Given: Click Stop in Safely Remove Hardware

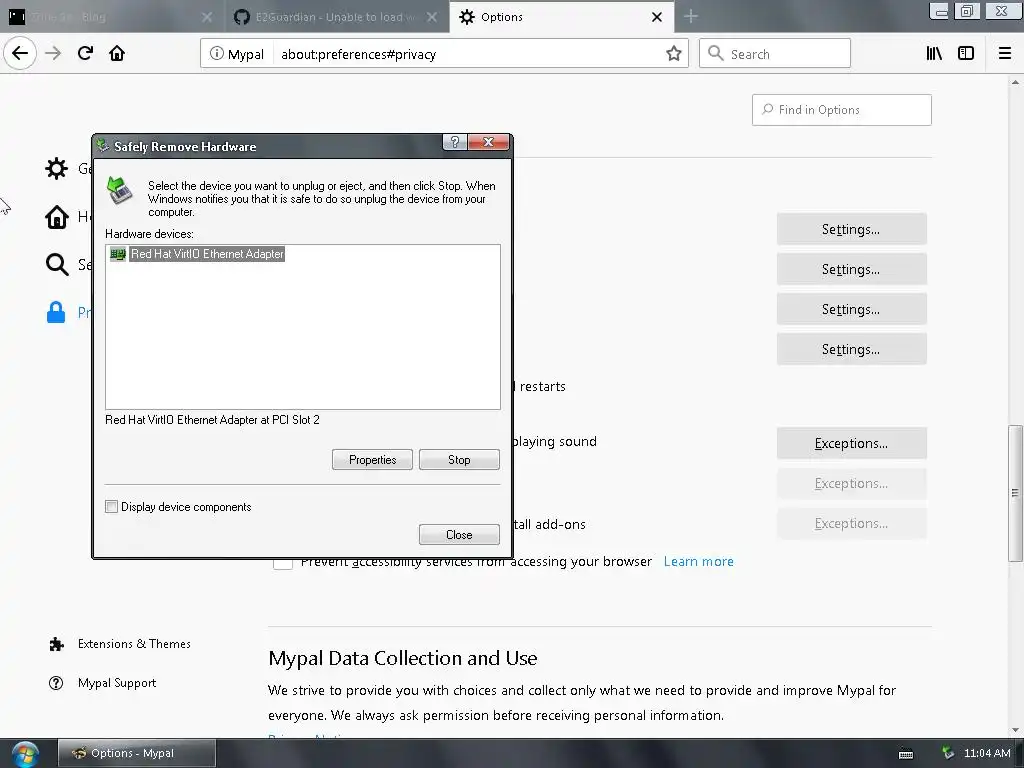Looking at the screenshot, I should pyautogui.click(x=459, y=460).
